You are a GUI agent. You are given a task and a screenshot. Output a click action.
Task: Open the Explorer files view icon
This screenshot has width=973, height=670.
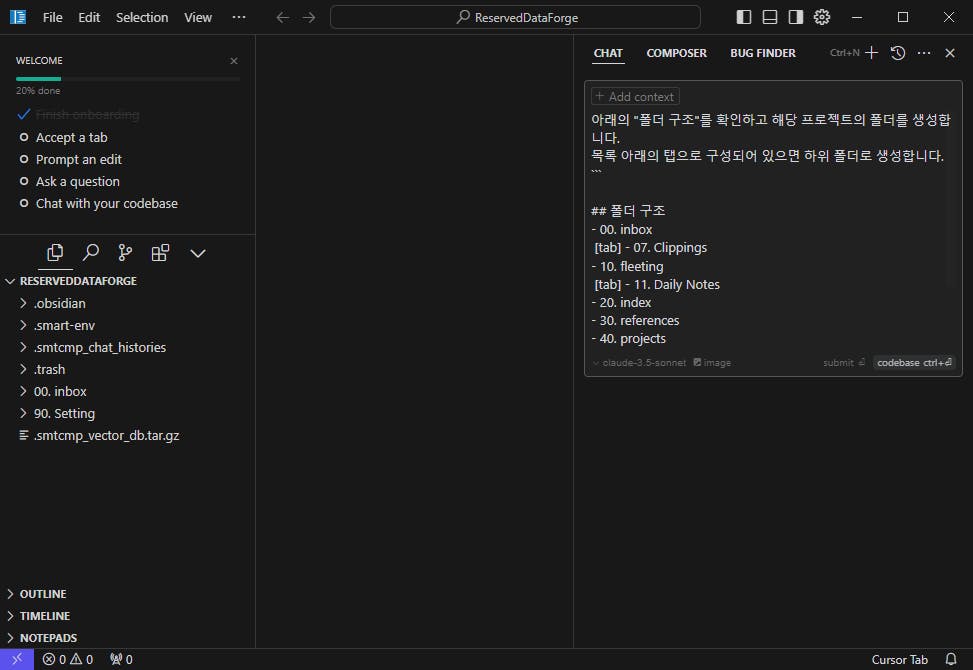click(x=55, y=252)
